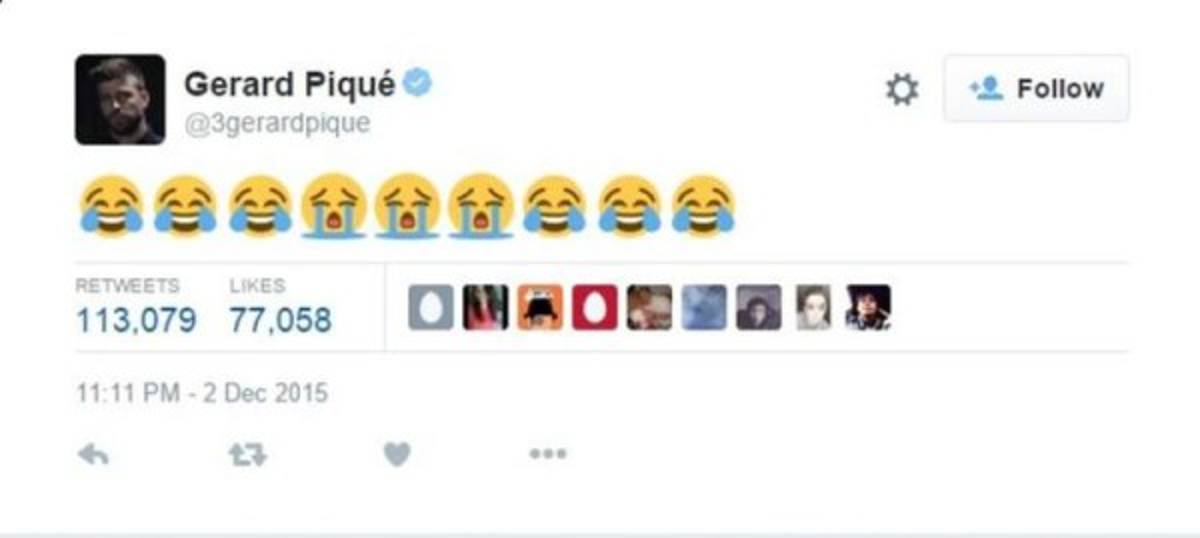This screenshot has width=1200, height=538.
Task: Open Gerard Piqué's profile picture
Action: (120, 99)
